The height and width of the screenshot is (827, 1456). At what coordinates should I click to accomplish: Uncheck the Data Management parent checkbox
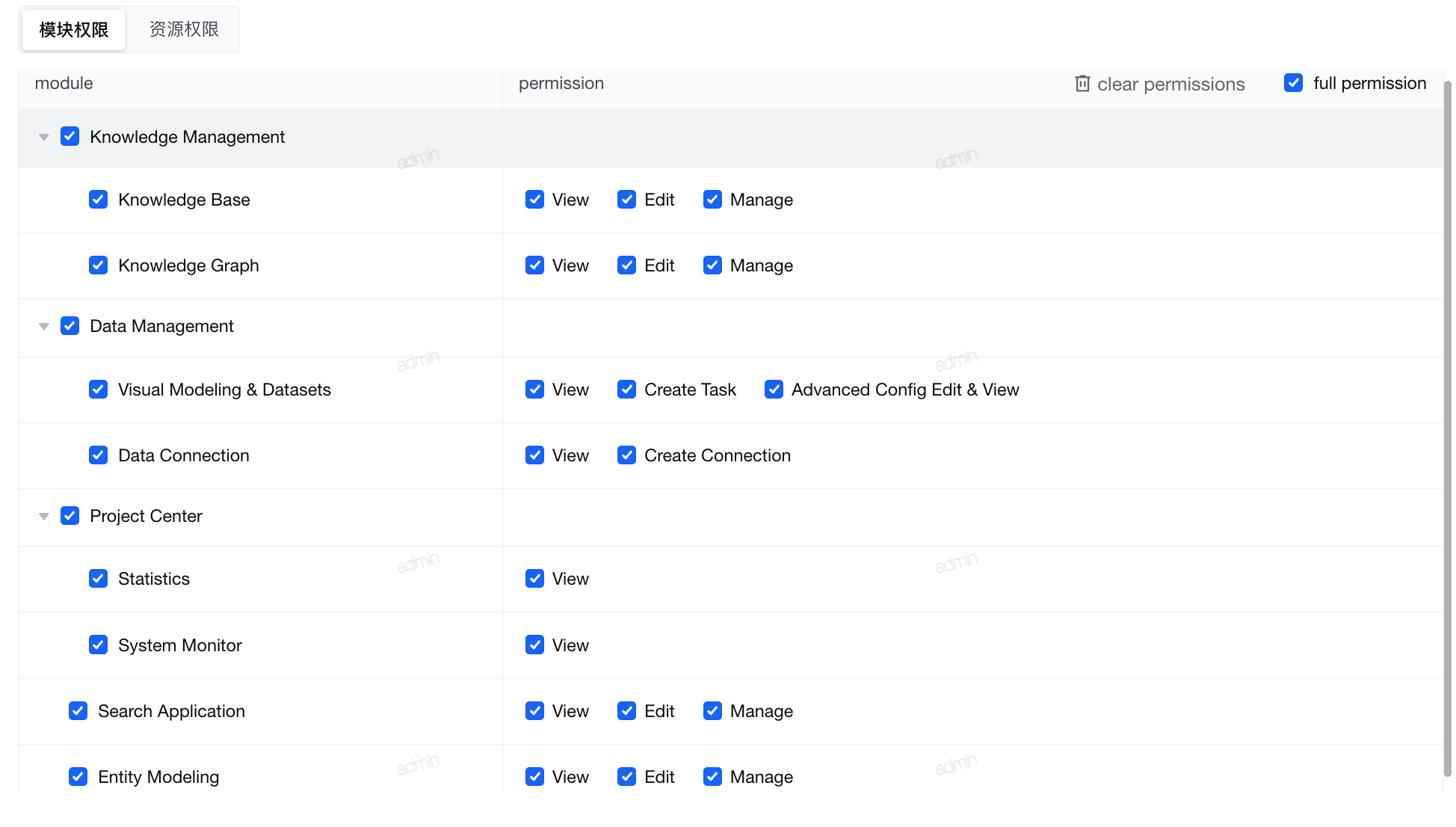tap(70, 326)
